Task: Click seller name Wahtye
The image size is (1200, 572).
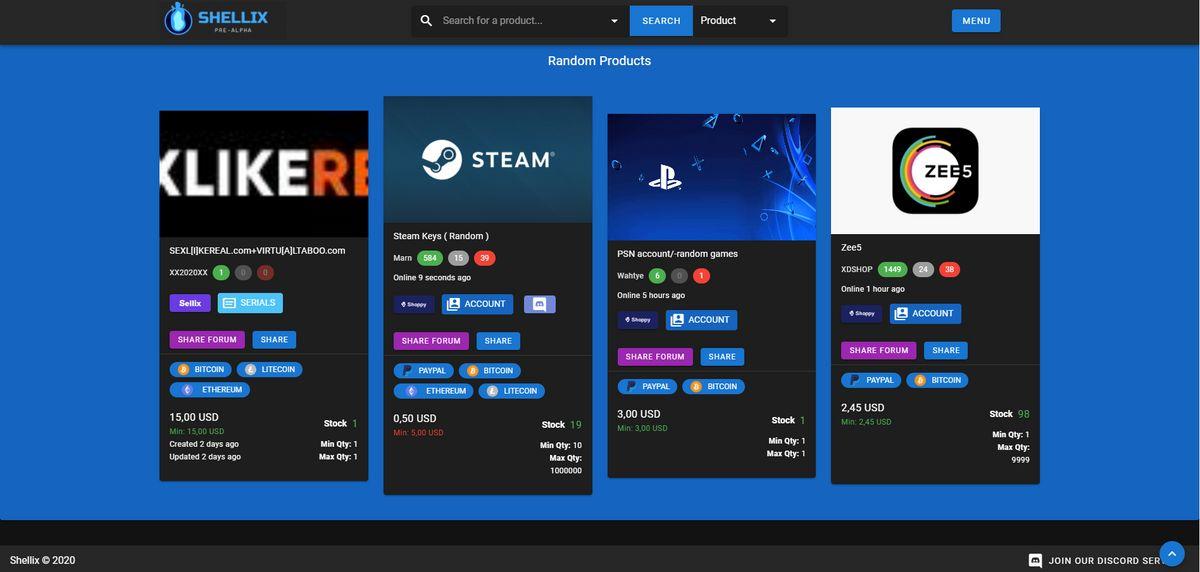Action: [630, 276]
